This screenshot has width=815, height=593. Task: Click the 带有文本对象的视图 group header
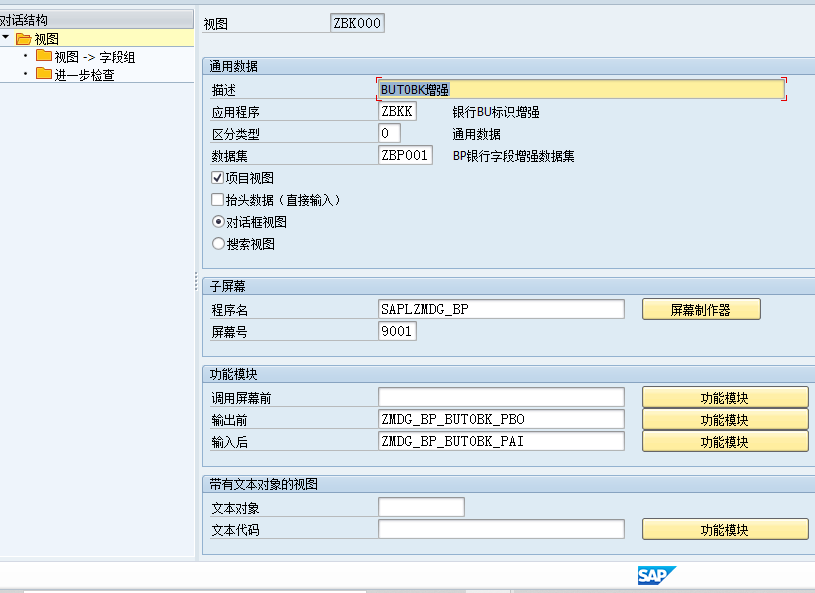pos(508,484)
